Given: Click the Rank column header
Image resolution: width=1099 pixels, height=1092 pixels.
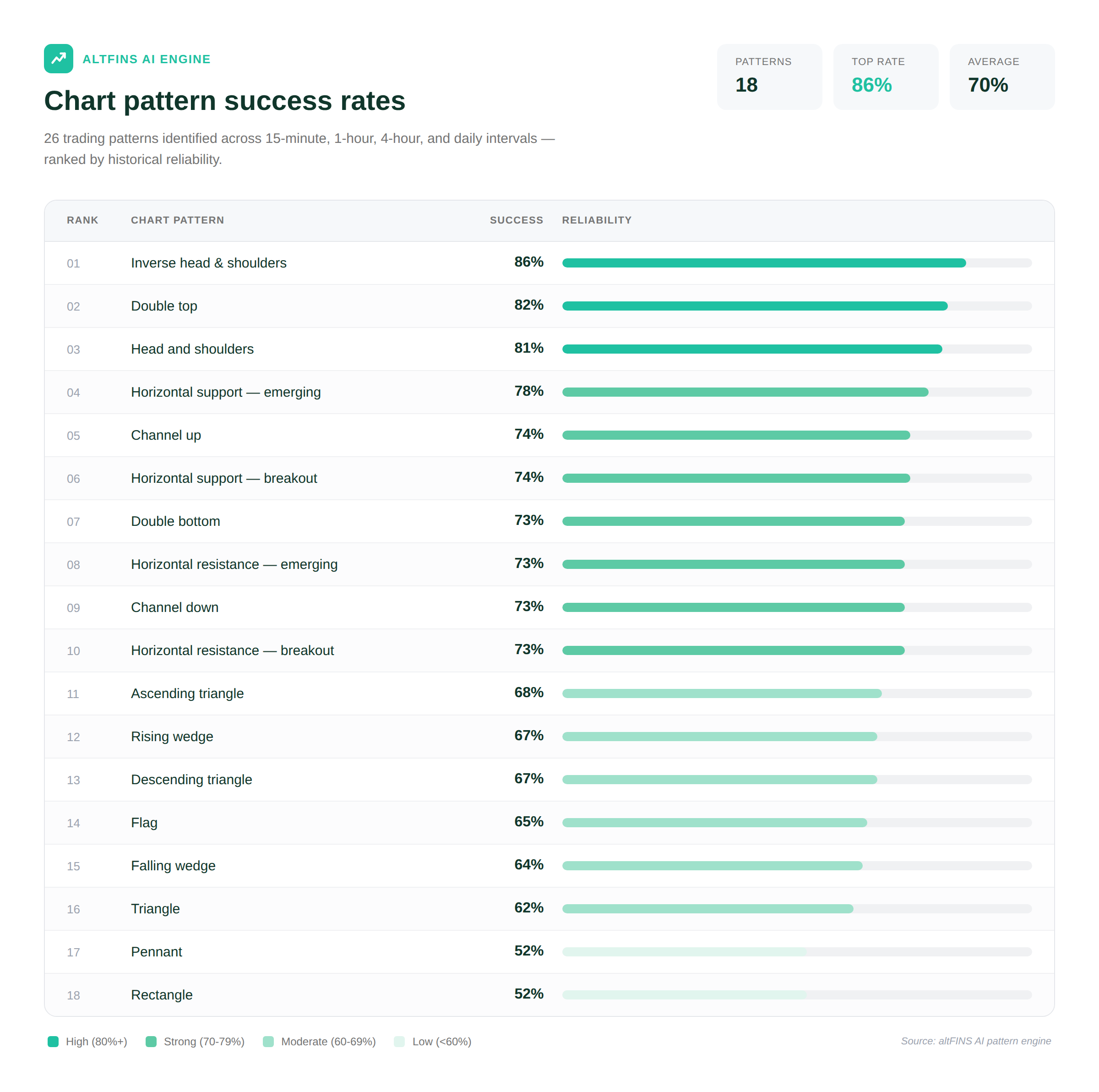Looking at the screenshot, I should tap(82, 220).
